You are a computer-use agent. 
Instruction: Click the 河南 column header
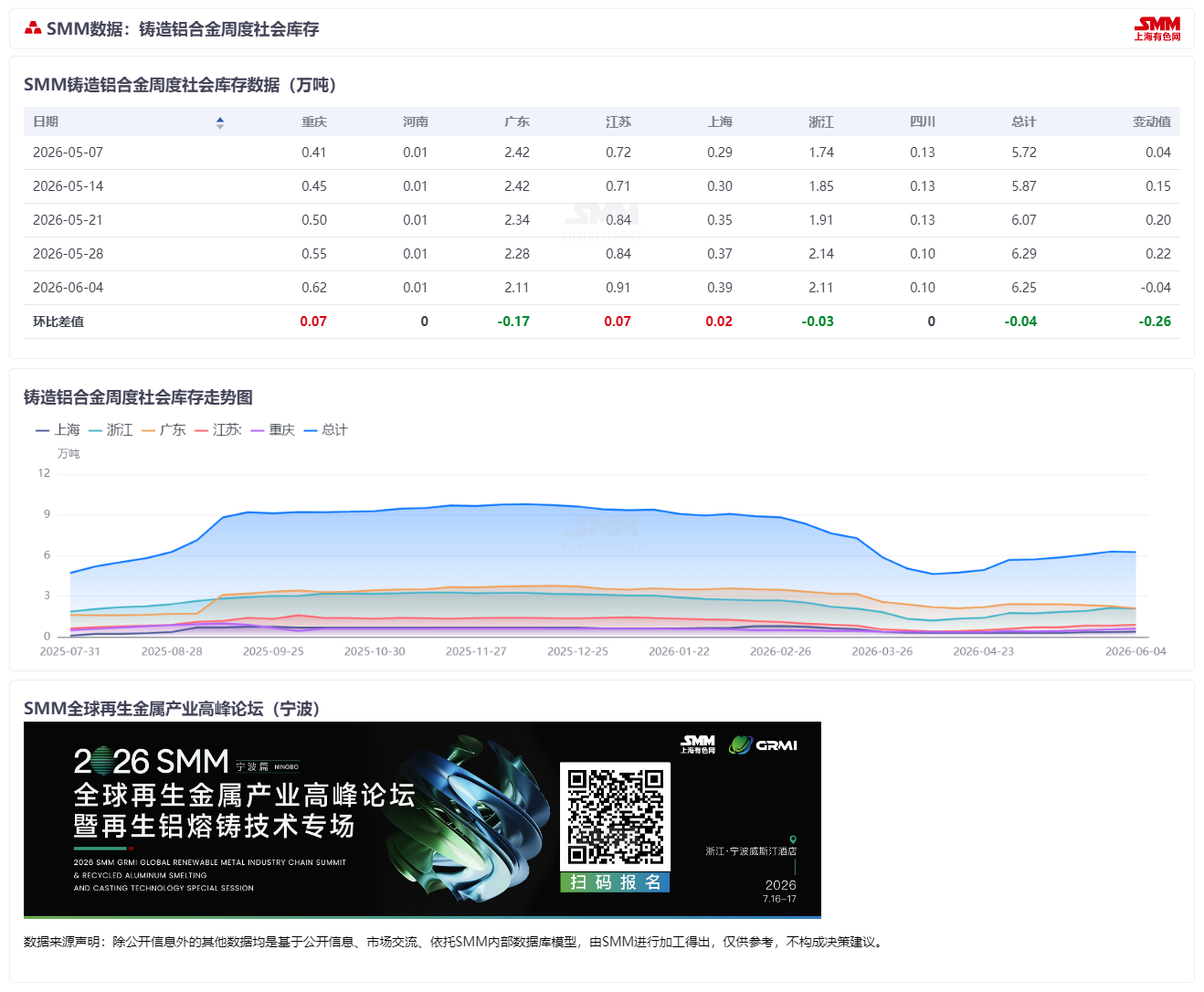point(416,121)
